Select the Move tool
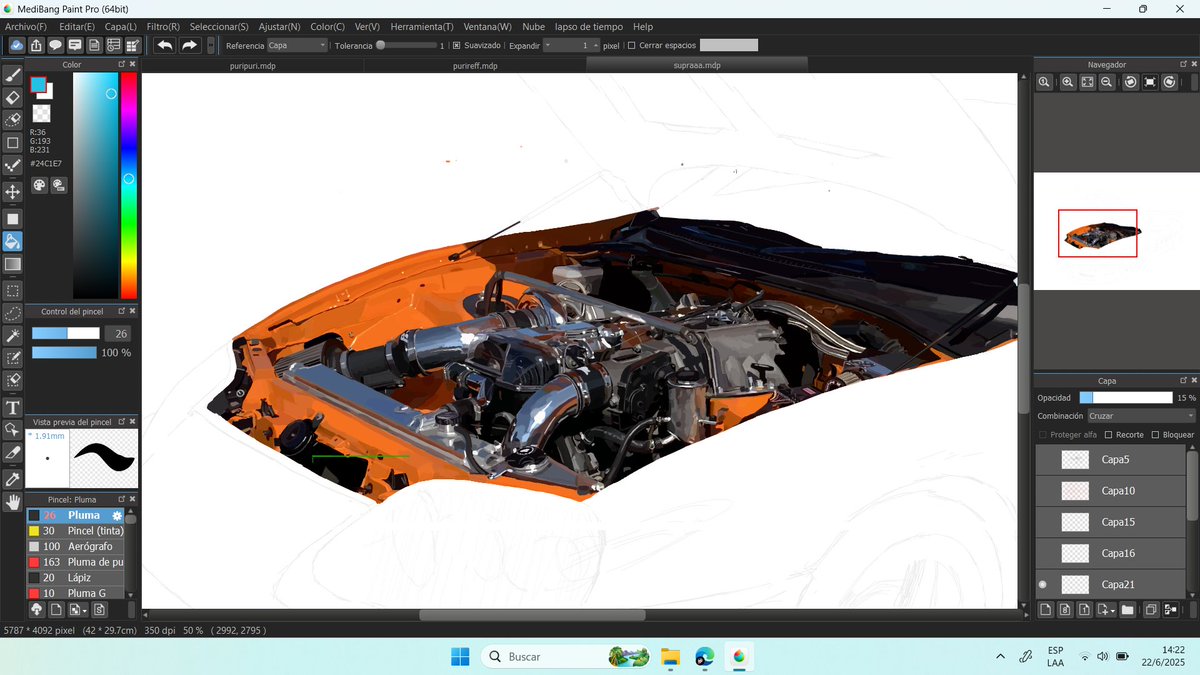This screenshot has height=675, width=1200. coord(13,191)
